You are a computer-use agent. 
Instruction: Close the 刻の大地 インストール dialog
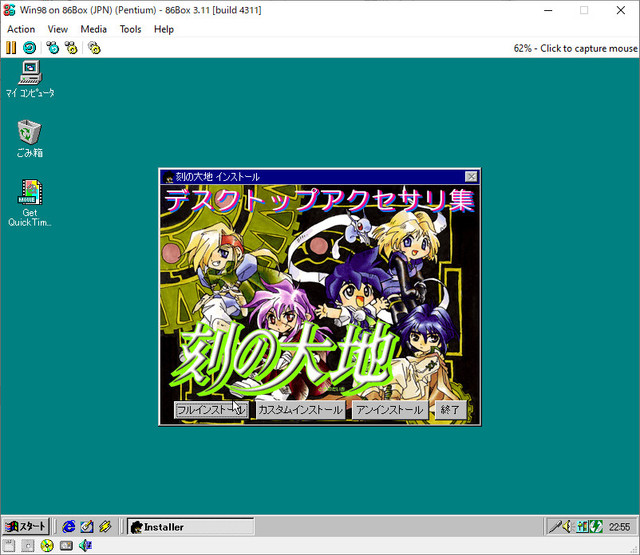point(471,177)
